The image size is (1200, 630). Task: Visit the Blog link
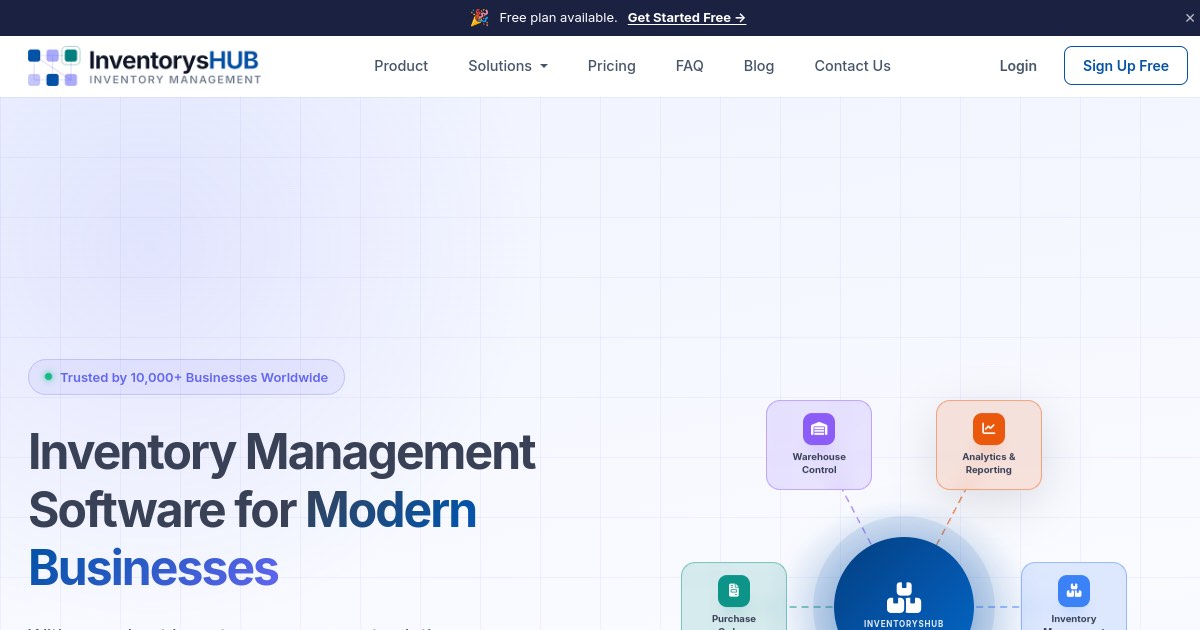759,66
